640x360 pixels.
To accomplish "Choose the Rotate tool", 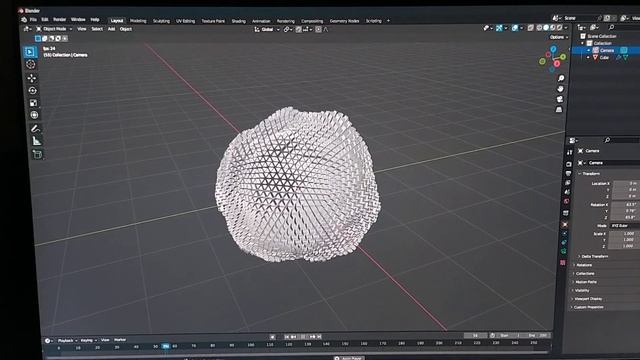I will [x=33, y=91].
